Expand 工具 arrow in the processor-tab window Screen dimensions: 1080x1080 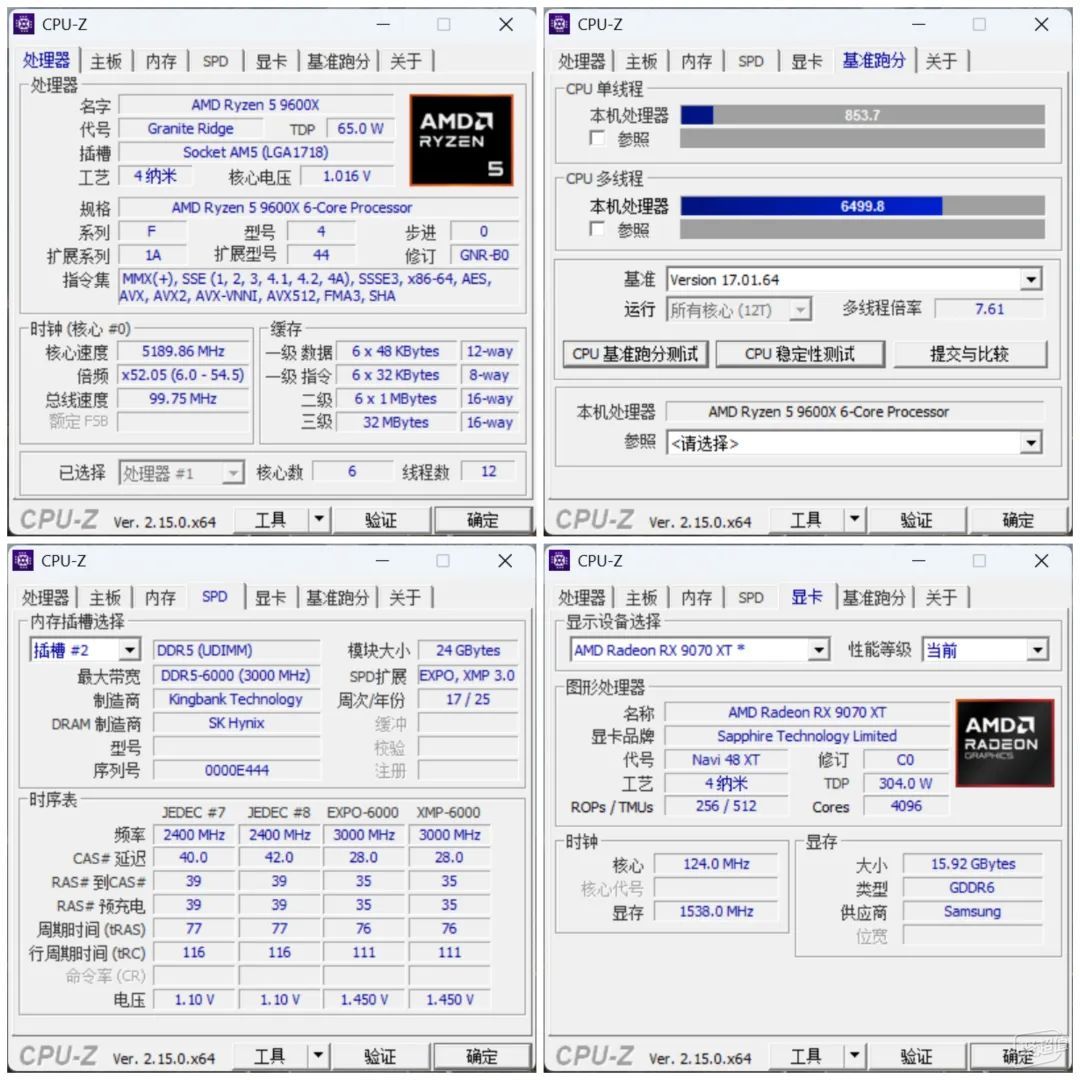coord(319,519)
